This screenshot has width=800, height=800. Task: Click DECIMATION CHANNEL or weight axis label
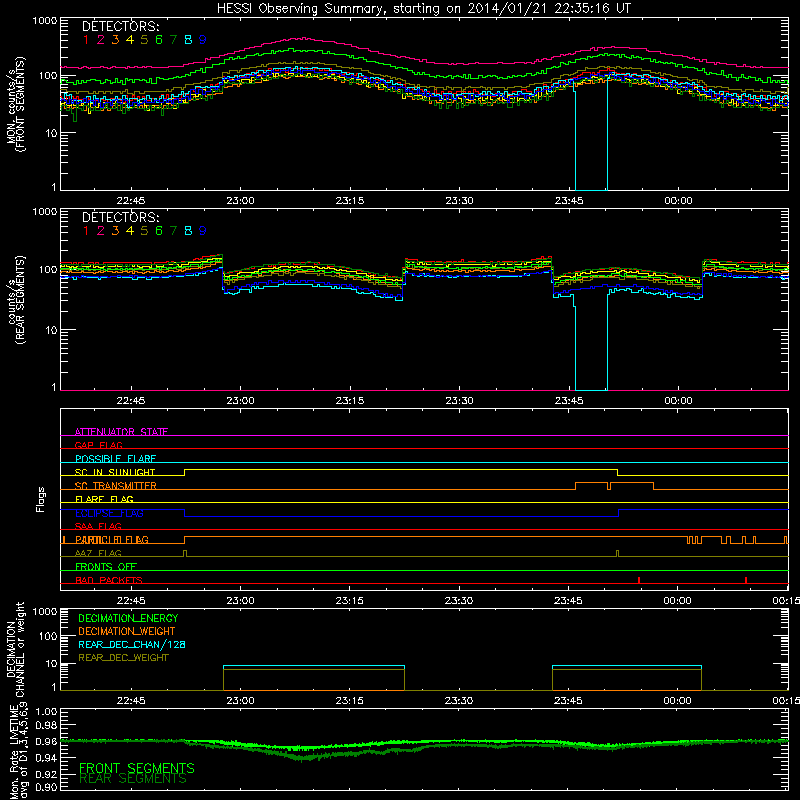[x=16, y=649]
